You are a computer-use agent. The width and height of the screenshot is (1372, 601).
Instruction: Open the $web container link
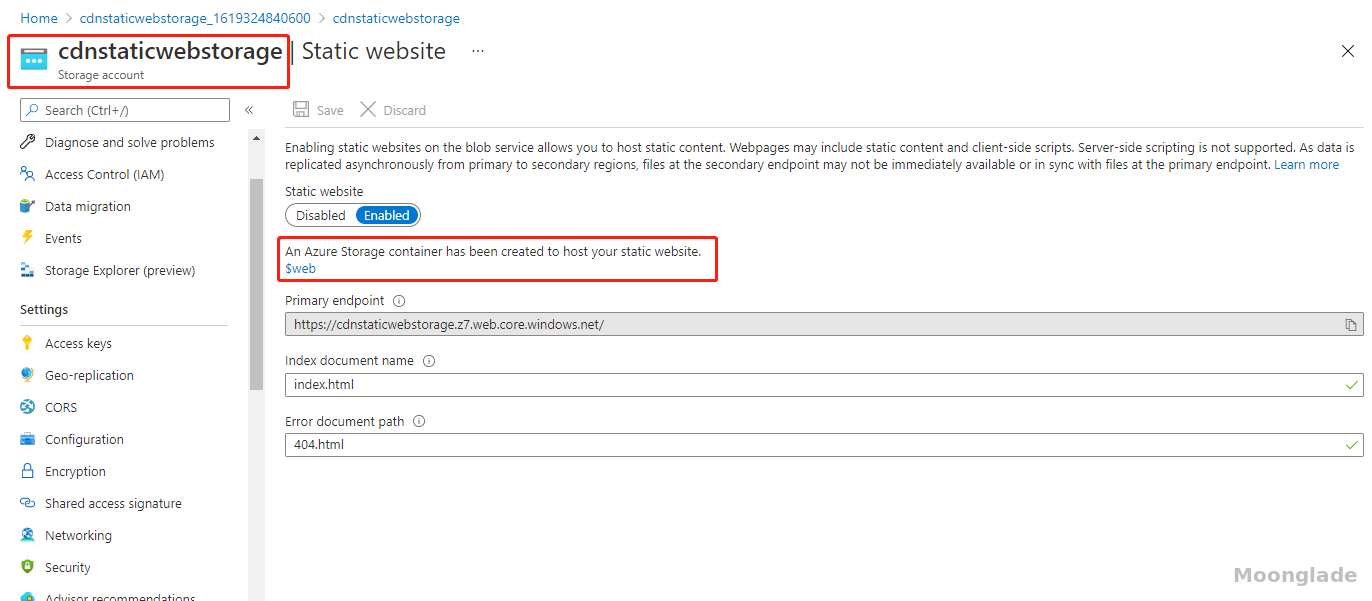[x=301, y=268]
